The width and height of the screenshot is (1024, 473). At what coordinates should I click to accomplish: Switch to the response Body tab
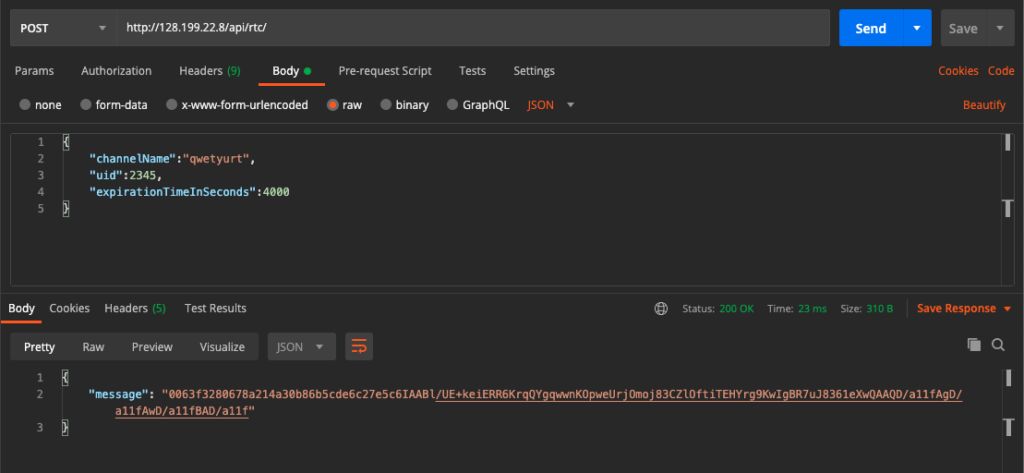point(22,308)
